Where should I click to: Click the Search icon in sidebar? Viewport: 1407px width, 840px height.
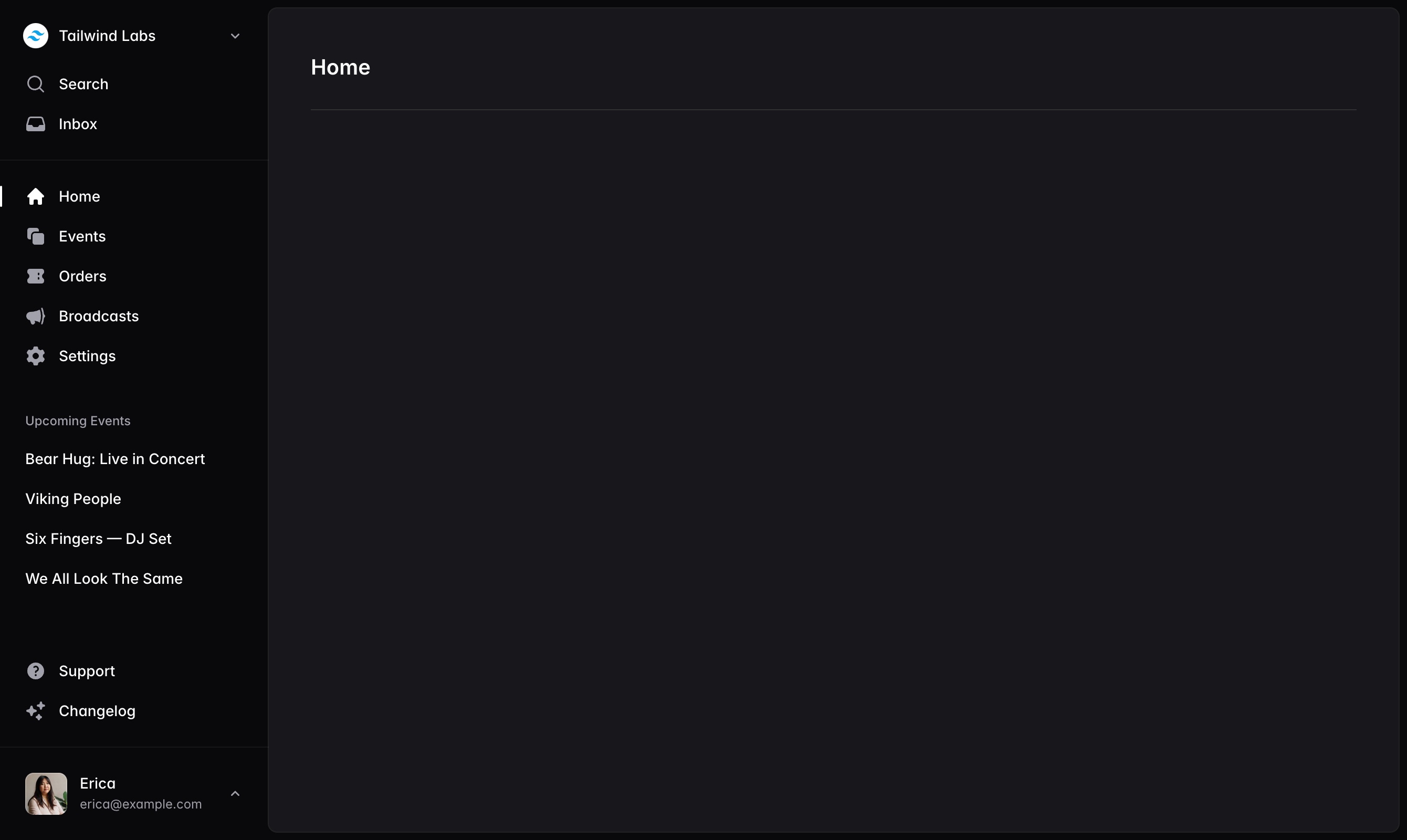35,84
